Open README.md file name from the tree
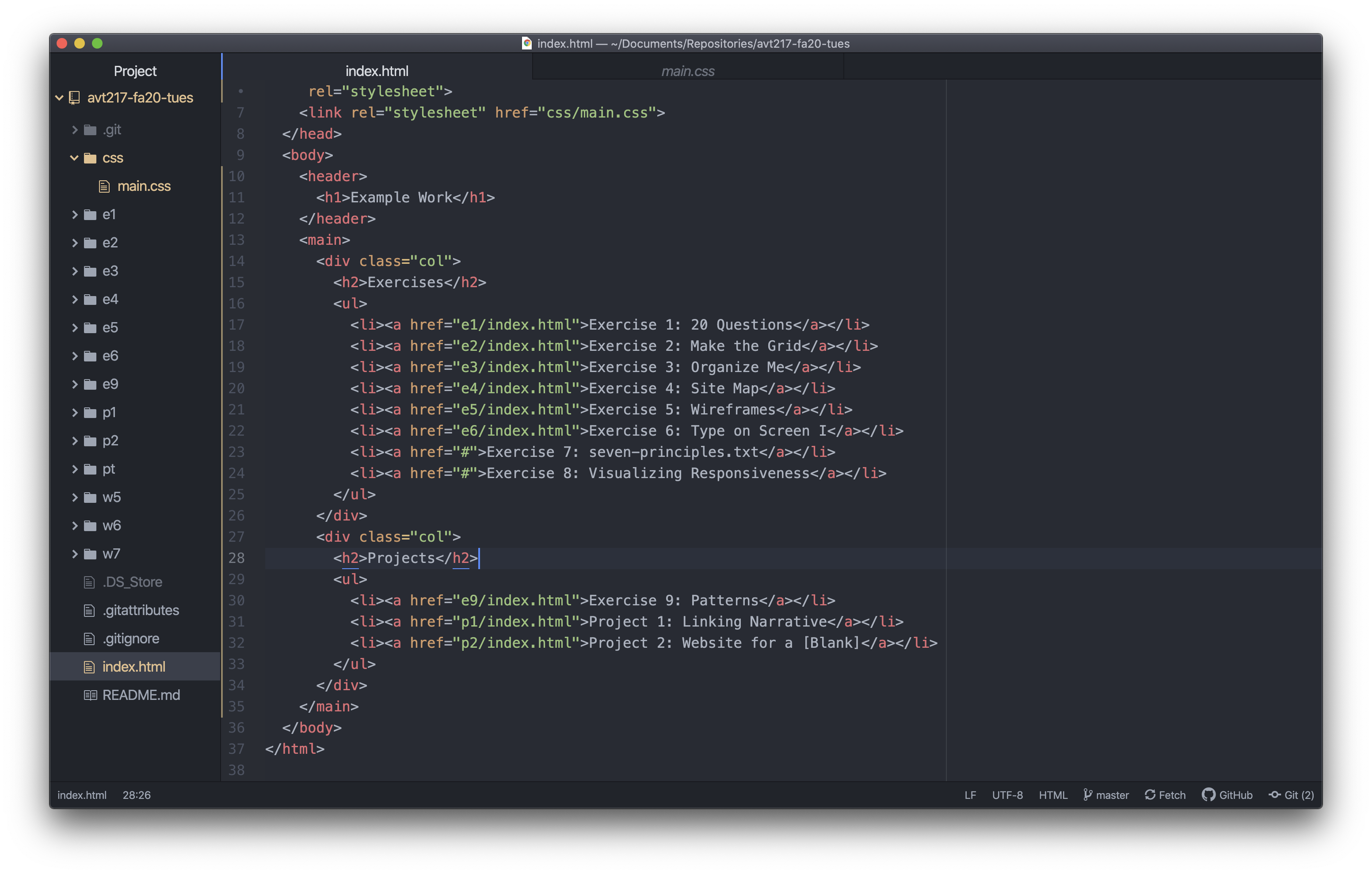 tap(141, 695)
